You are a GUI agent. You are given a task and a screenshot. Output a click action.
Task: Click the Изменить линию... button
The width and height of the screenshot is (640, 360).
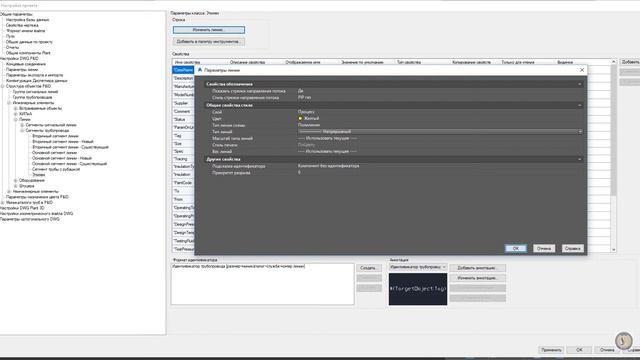pyautogui.click(x=209, y=30)
